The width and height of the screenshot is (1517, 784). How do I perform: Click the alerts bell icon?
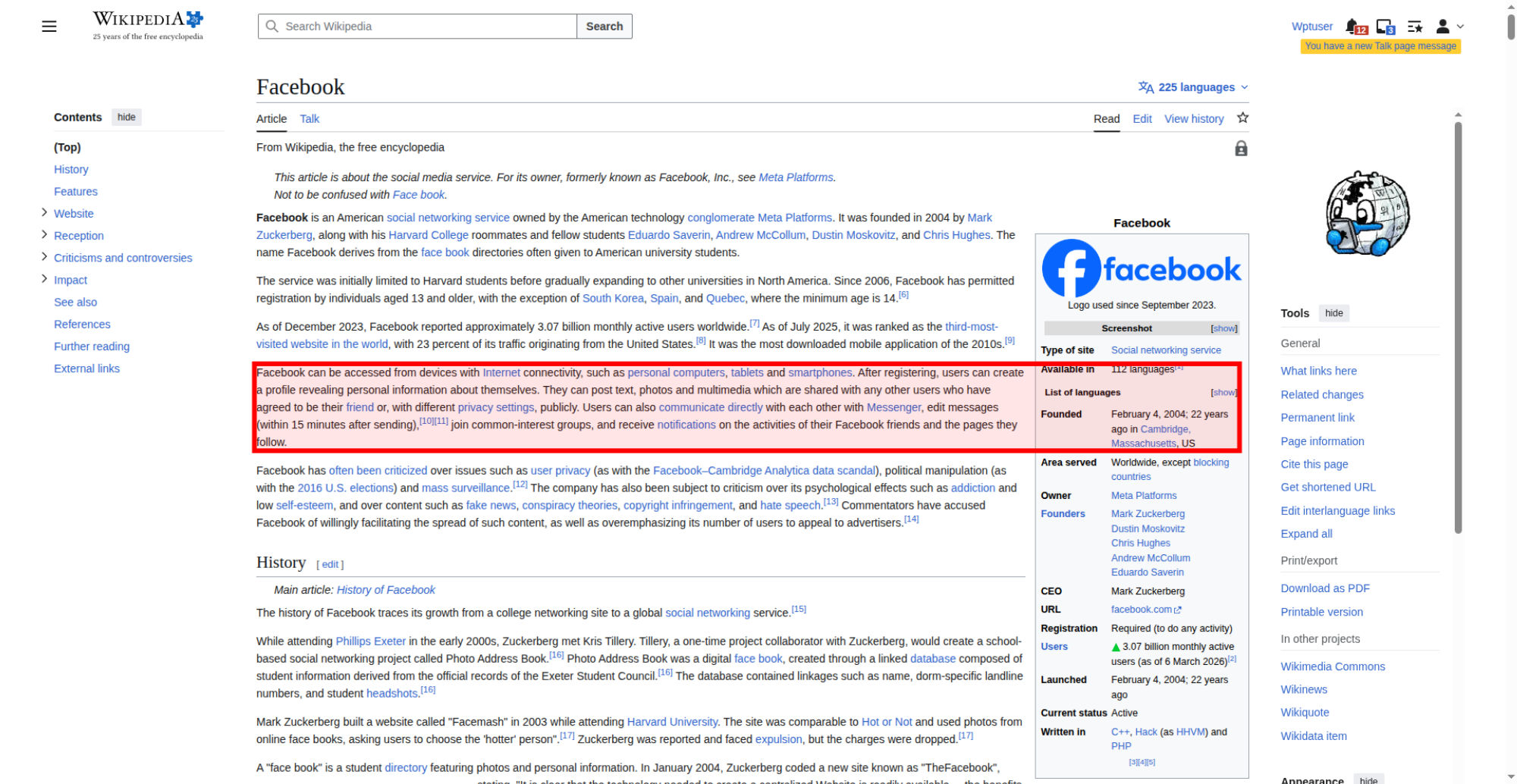click(x=1353, y=27)
